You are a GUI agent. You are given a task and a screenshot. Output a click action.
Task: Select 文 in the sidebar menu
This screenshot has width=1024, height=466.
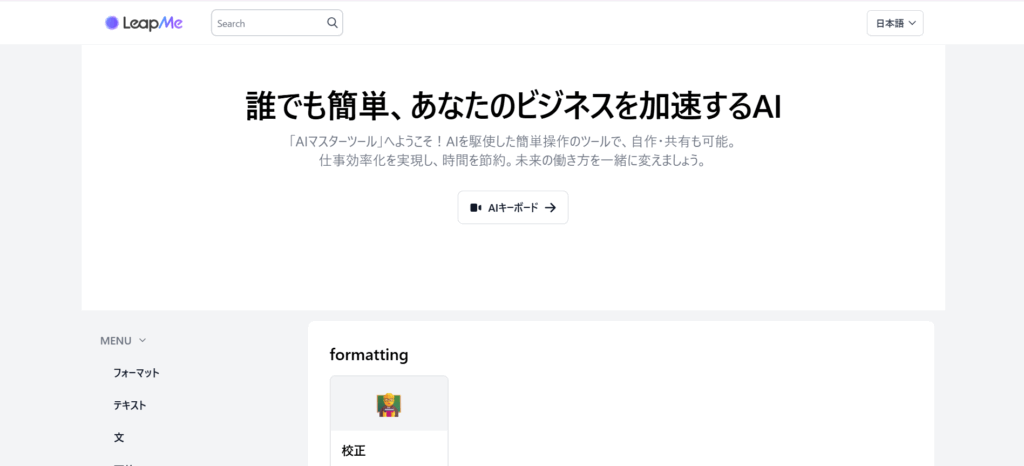(x=119, y=437)
